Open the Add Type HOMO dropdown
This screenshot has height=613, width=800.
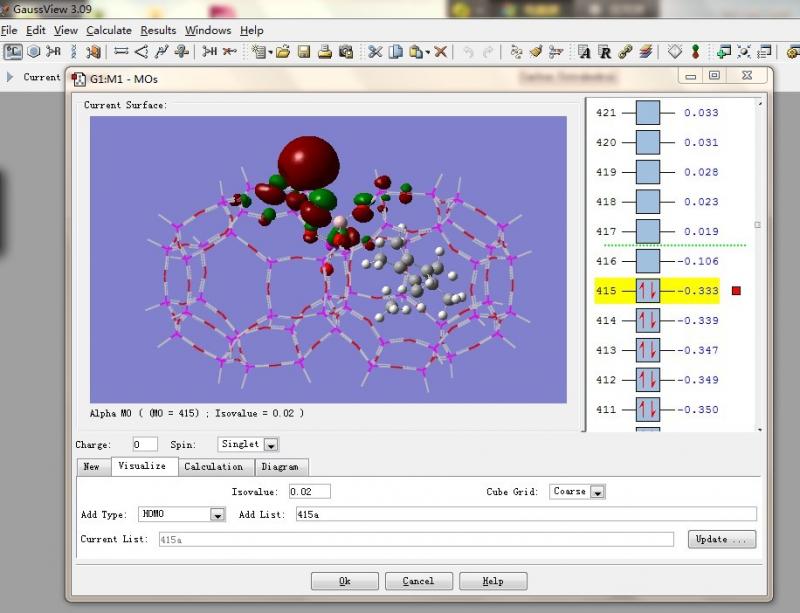(x=217, y=514)
